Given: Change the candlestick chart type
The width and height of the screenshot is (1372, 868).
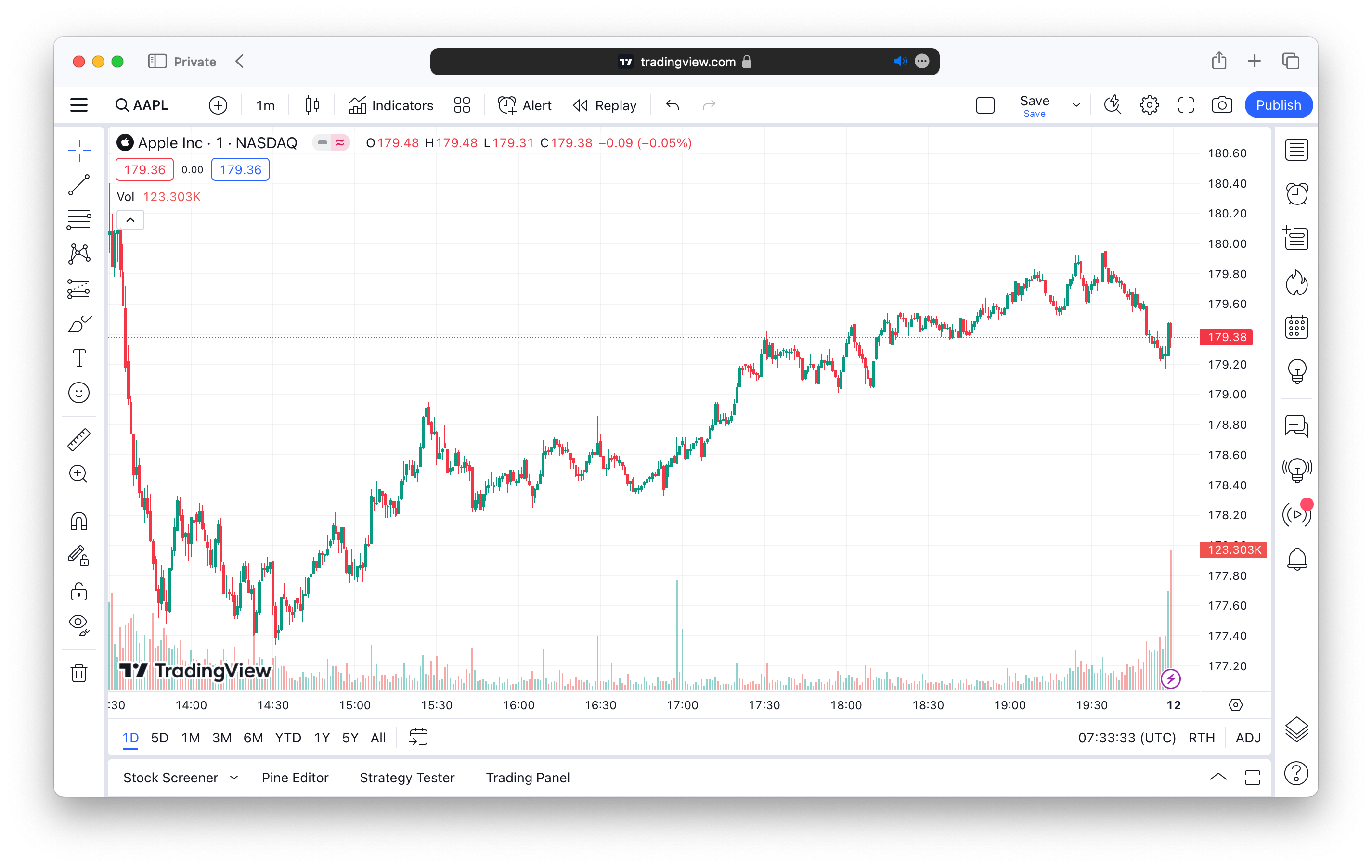Looking at the screenshot, I should pos(311,105).
